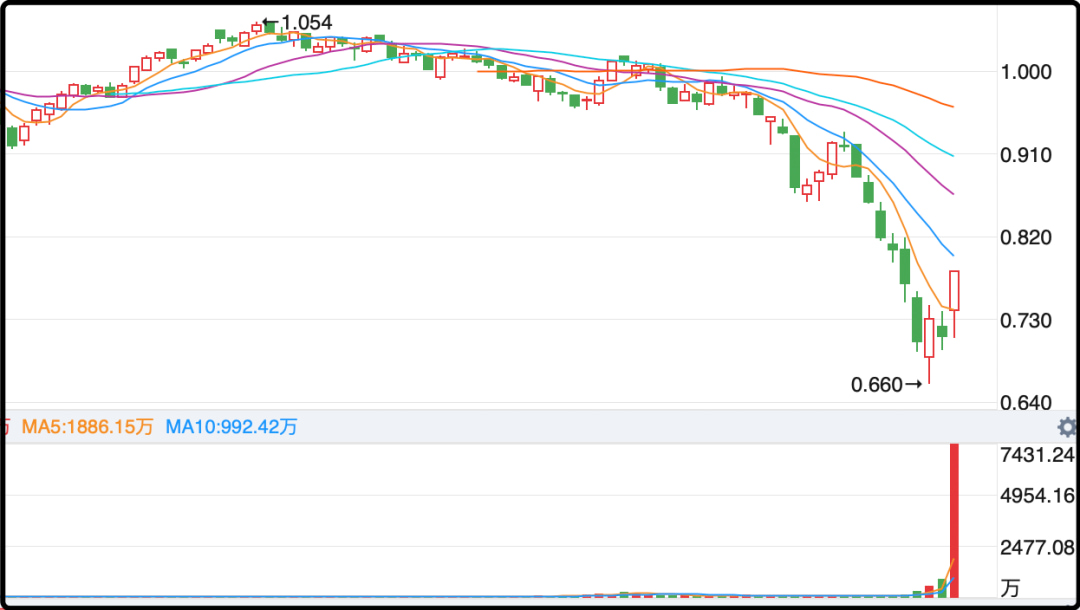Click the 7431.24 volume axis label

[1037, 454]
